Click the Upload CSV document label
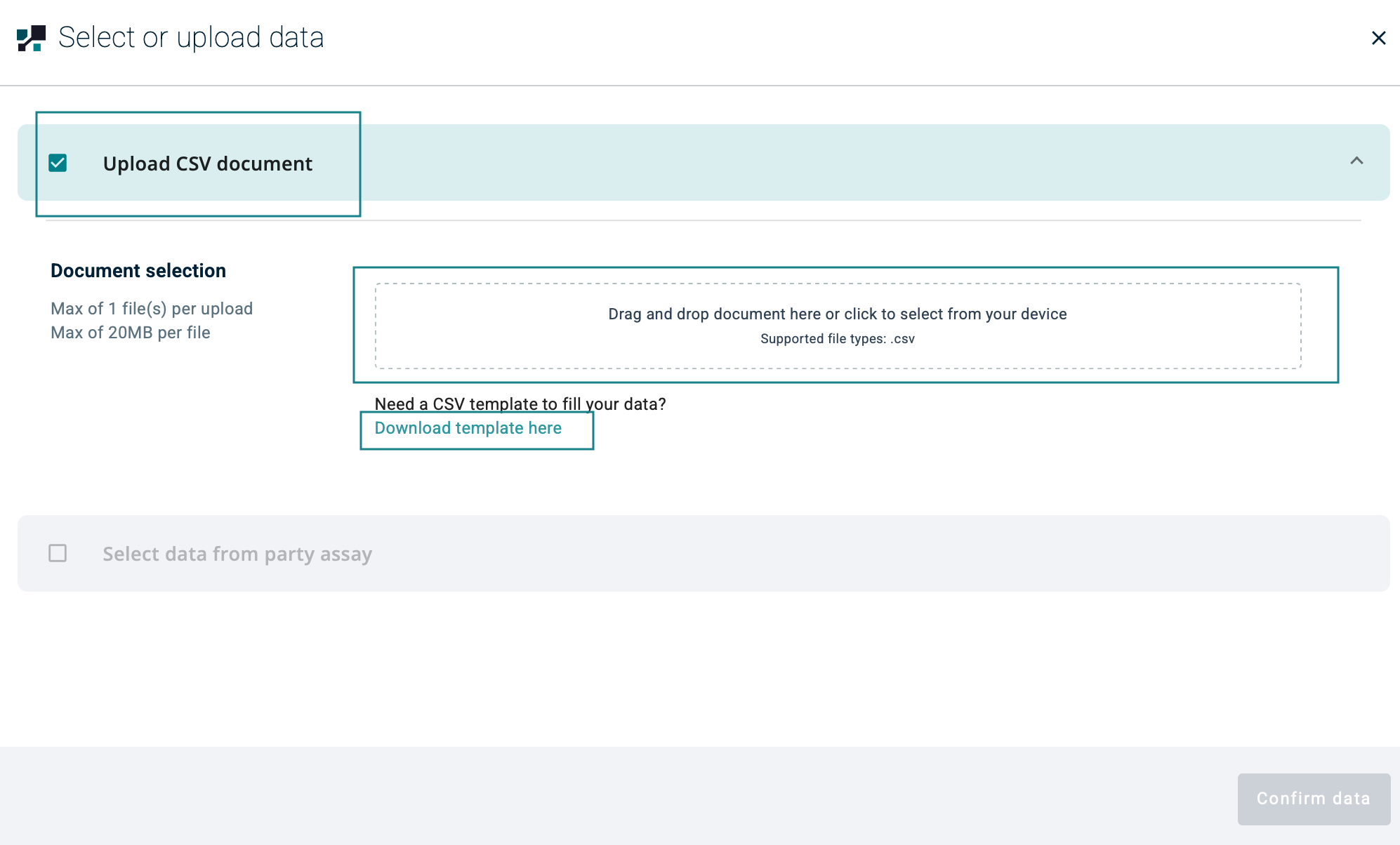Screen dimensions: 1400x845 point(207,164)
